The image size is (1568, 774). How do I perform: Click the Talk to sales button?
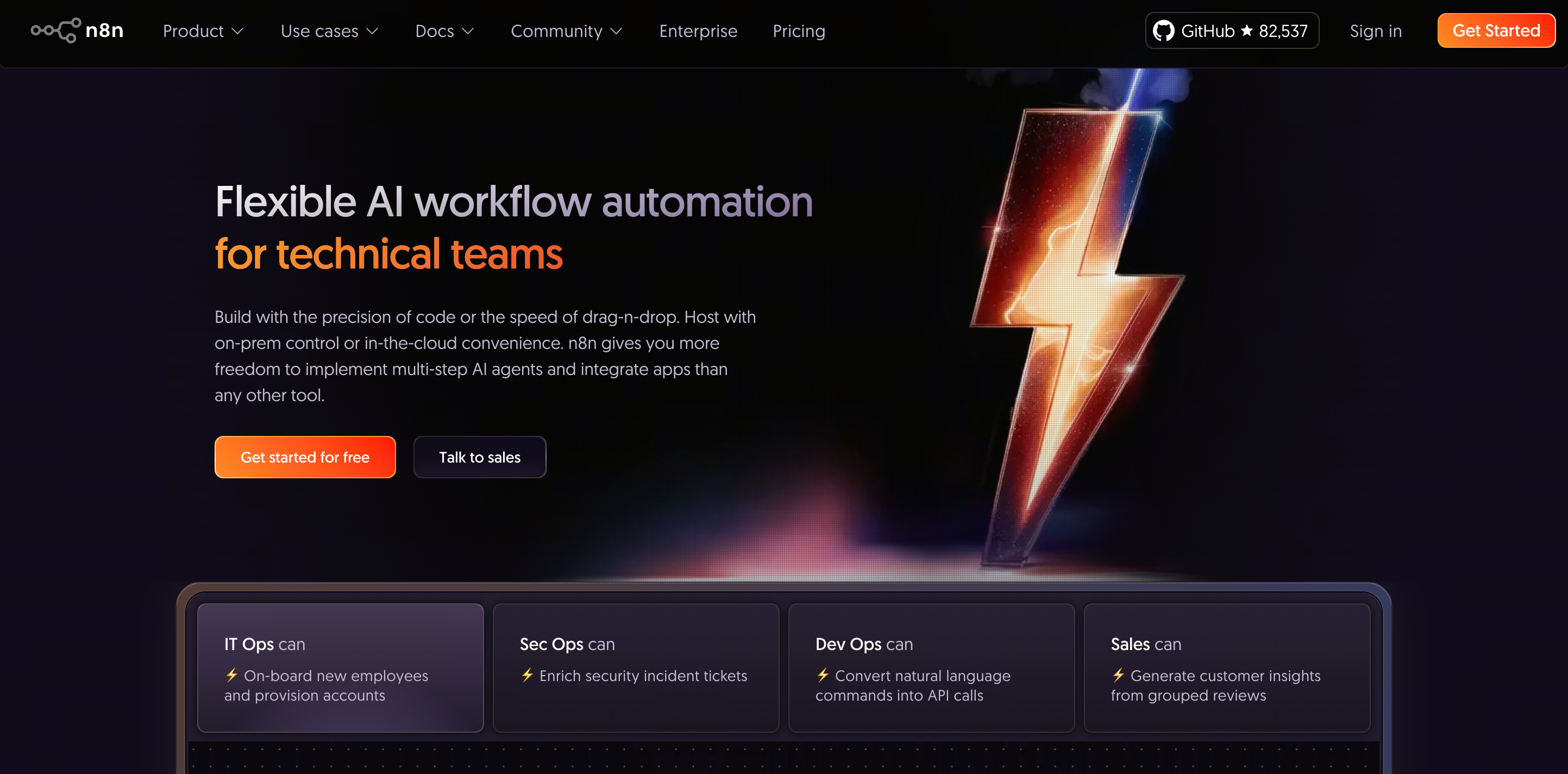tap(480, 457)
